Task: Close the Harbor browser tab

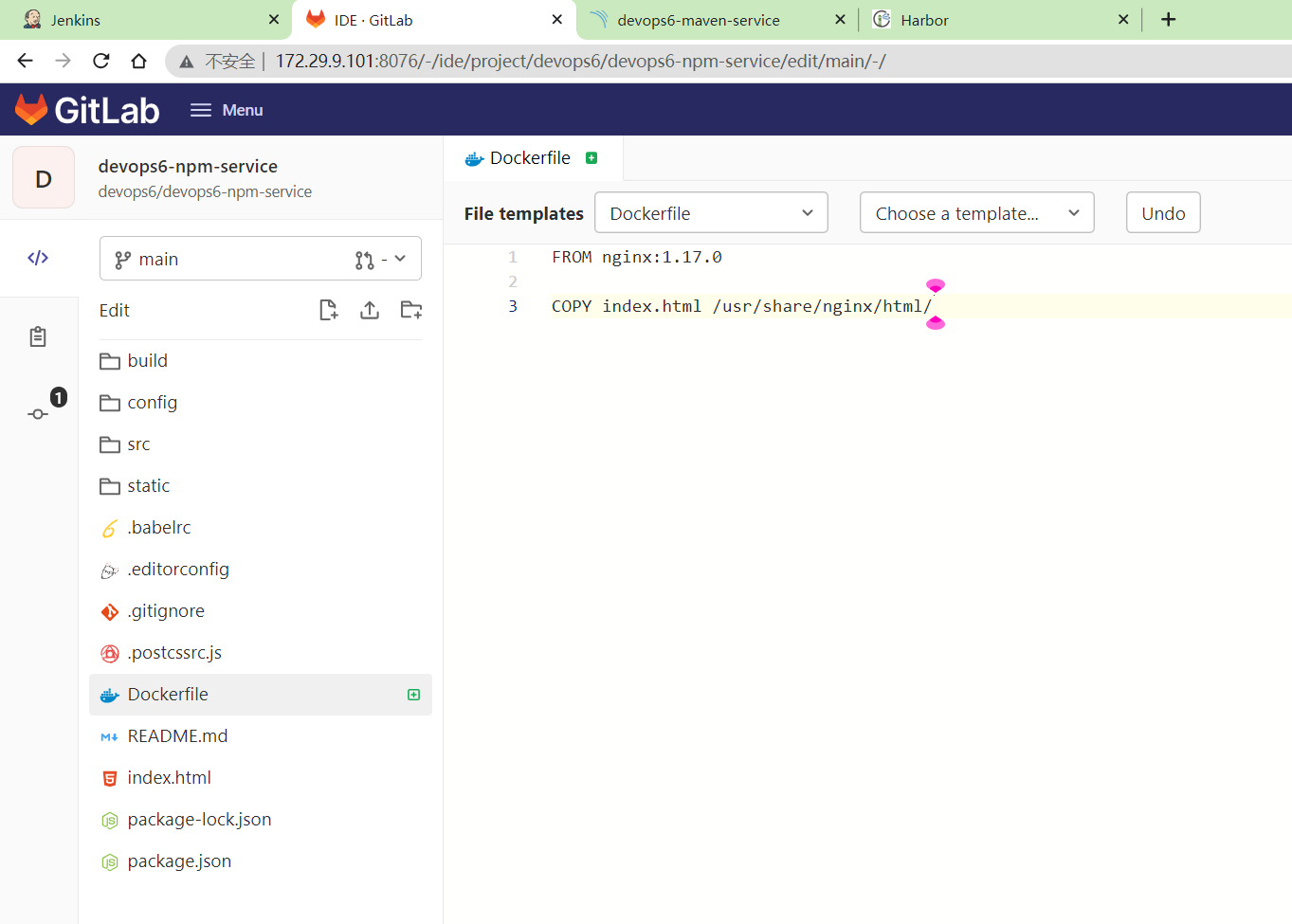Action: click(x=1123, y=19)
